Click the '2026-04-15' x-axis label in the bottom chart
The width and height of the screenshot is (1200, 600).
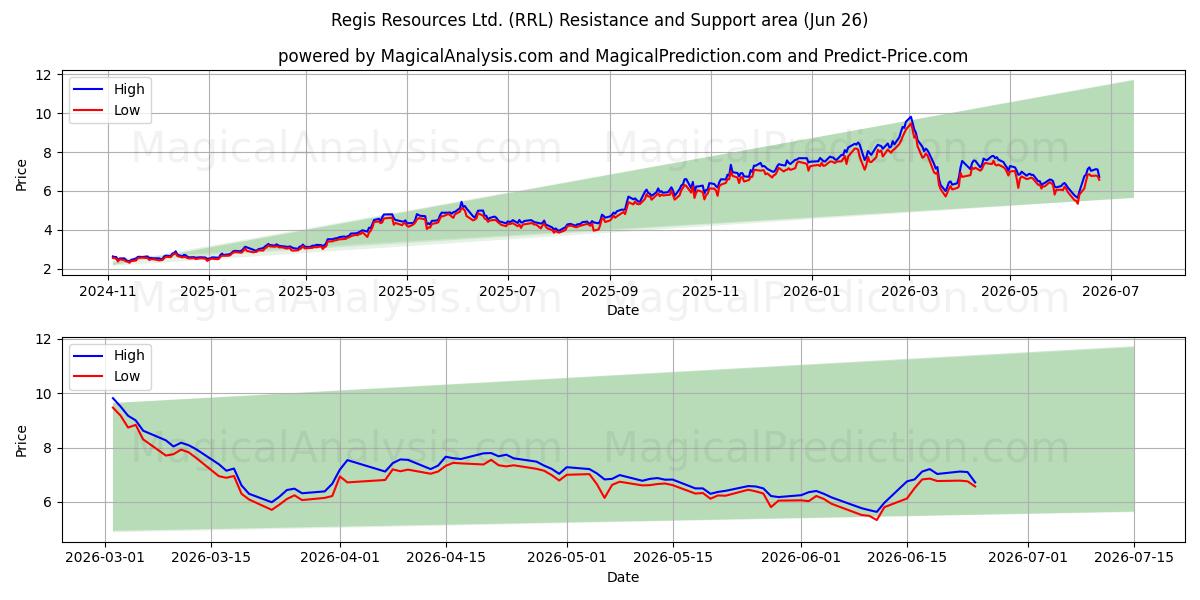coord(446,558)
